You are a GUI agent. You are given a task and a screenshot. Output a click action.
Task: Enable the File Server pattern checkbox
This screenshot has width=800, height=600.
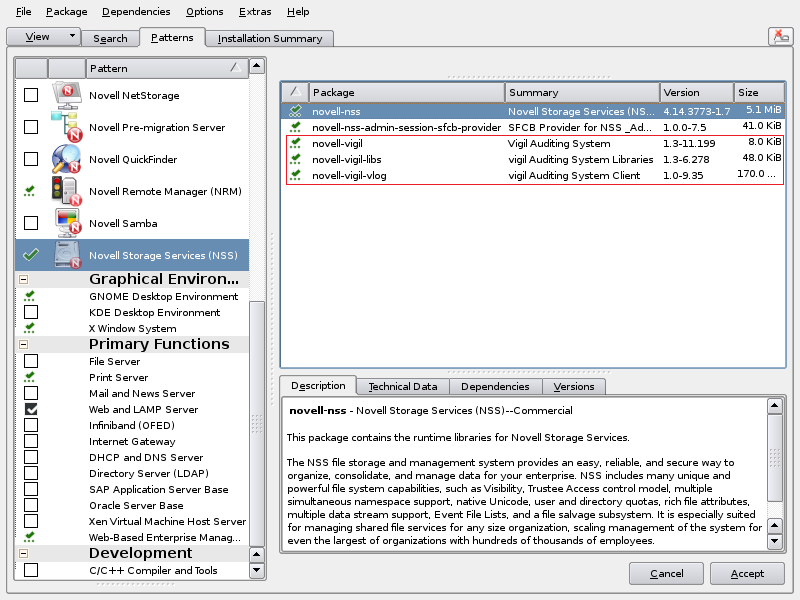31,361
